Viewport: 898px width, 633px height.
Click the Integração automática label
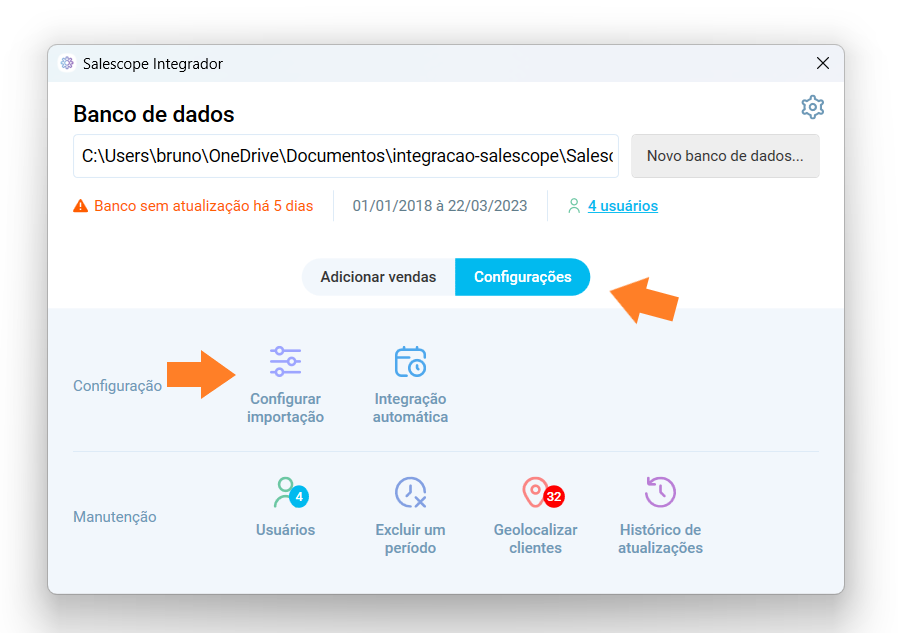click(410, 408)
